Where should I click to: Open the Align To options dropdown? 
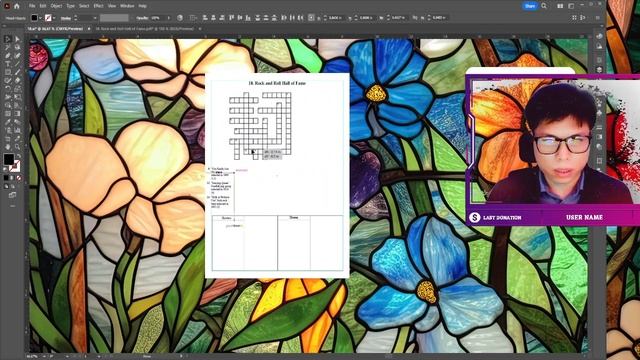[x=192, y=18]
